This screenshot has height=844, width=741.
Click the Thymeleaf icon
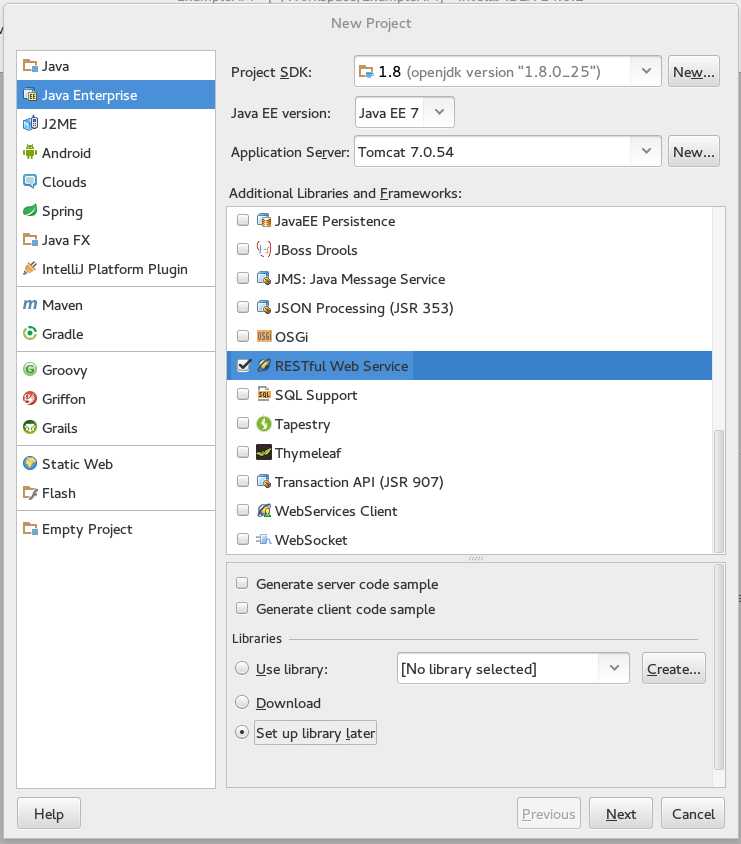coord(264,453)
